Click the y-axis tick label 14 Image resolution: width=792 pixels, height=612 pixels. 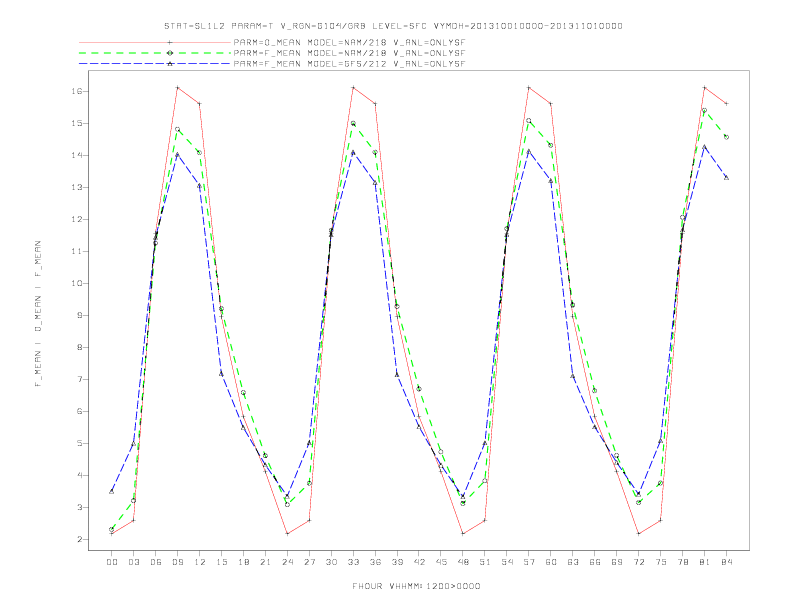pos(77,155)
